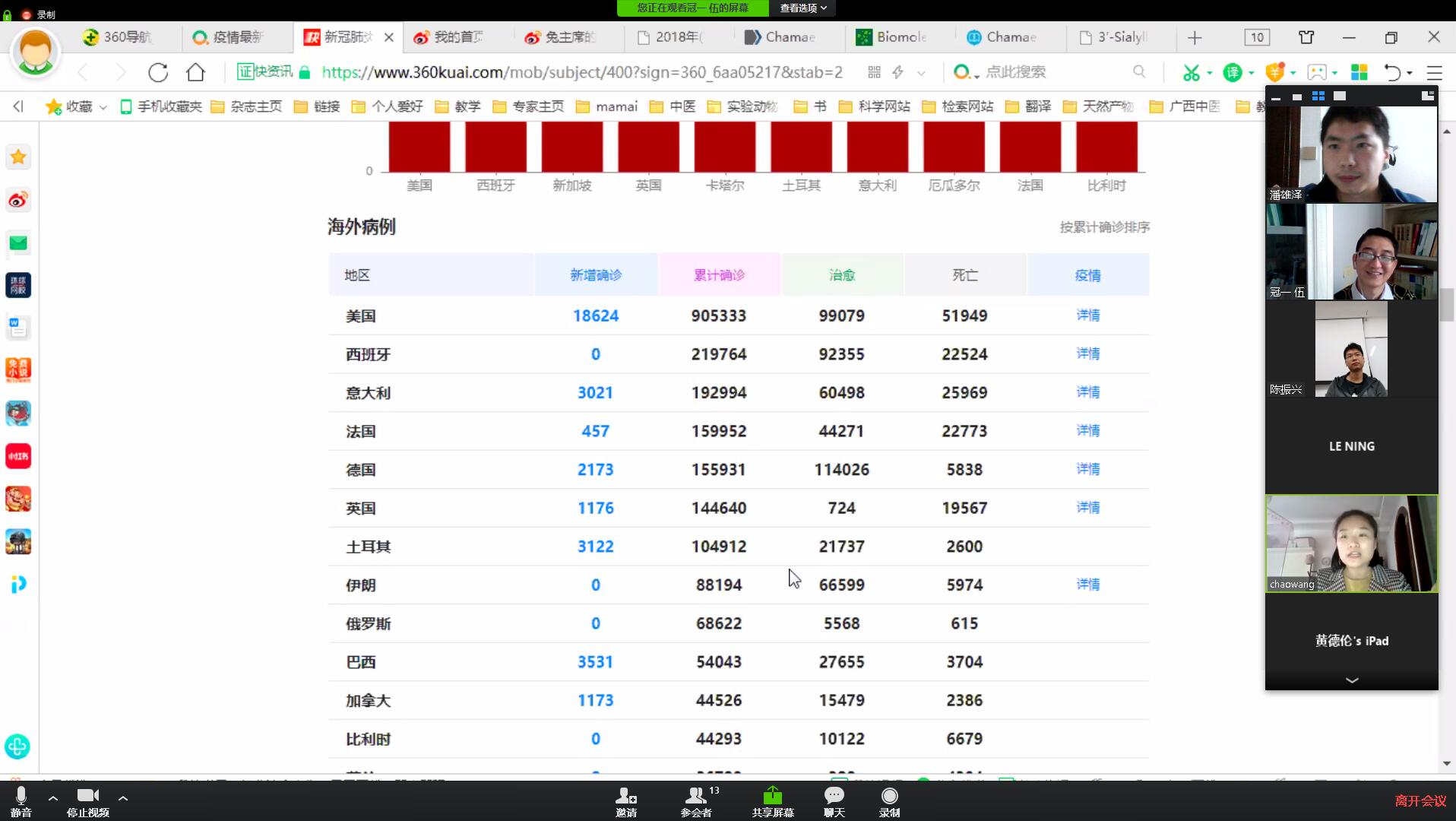Click the page vertical scrollbar thumb
The height and width of the screenshot is (821, 1456).
point(1446,305)
